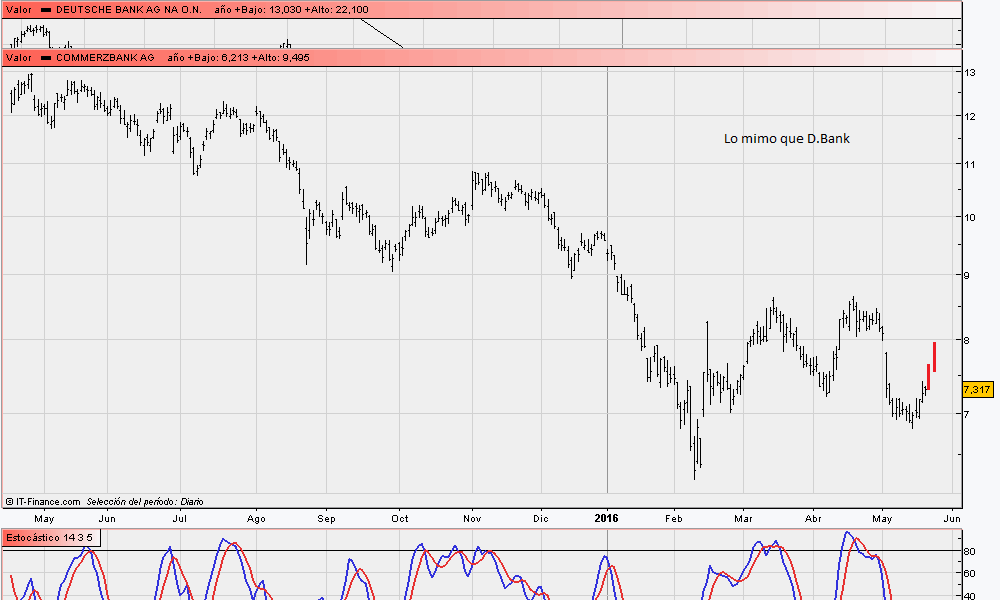The height and width of the screenshot is (600, 1000).
Task: Open the IT-Finance.com link
Action: [47, 502]
